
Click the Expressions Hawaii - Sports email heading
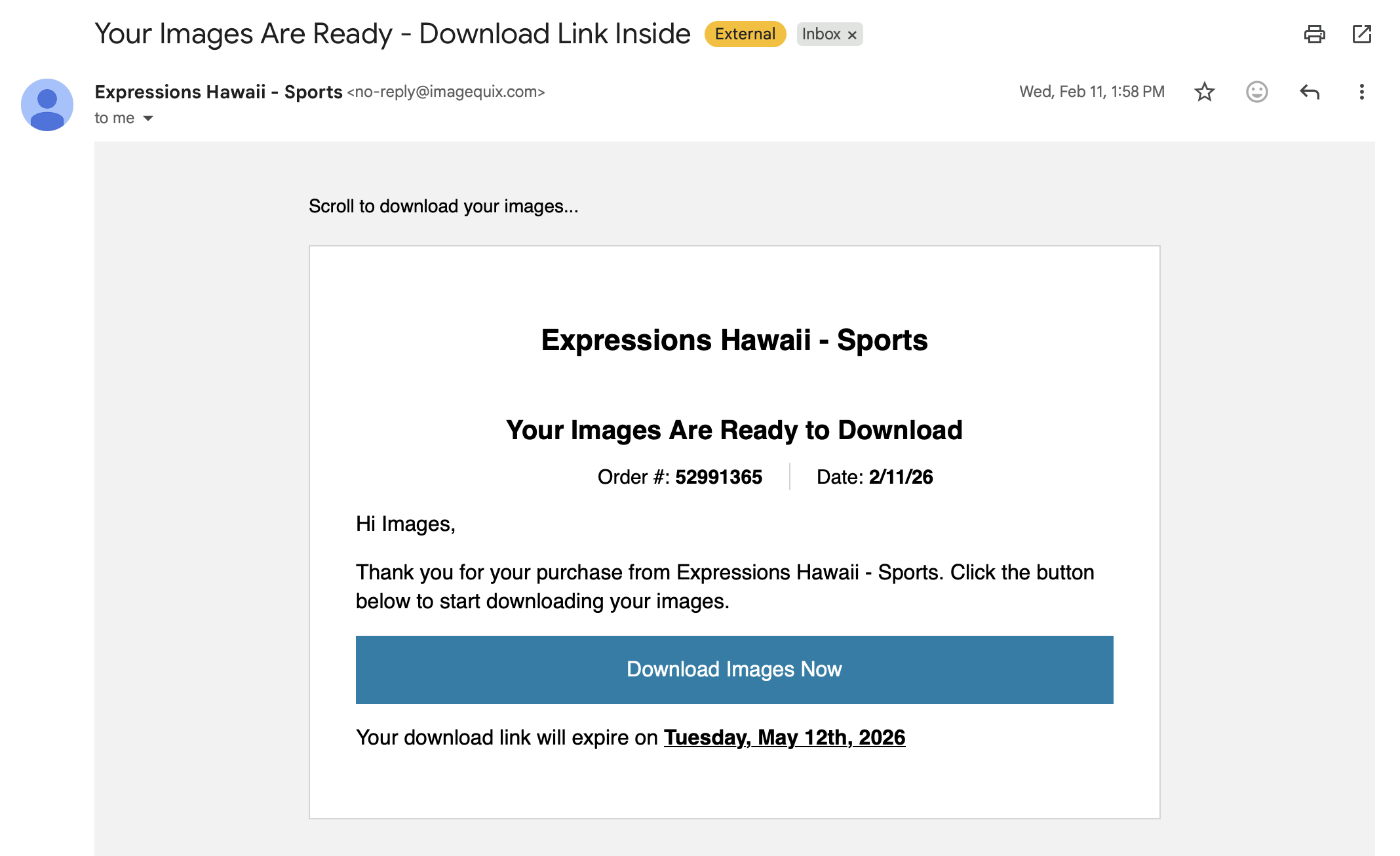pyautogui.click(x=734, y=340)
